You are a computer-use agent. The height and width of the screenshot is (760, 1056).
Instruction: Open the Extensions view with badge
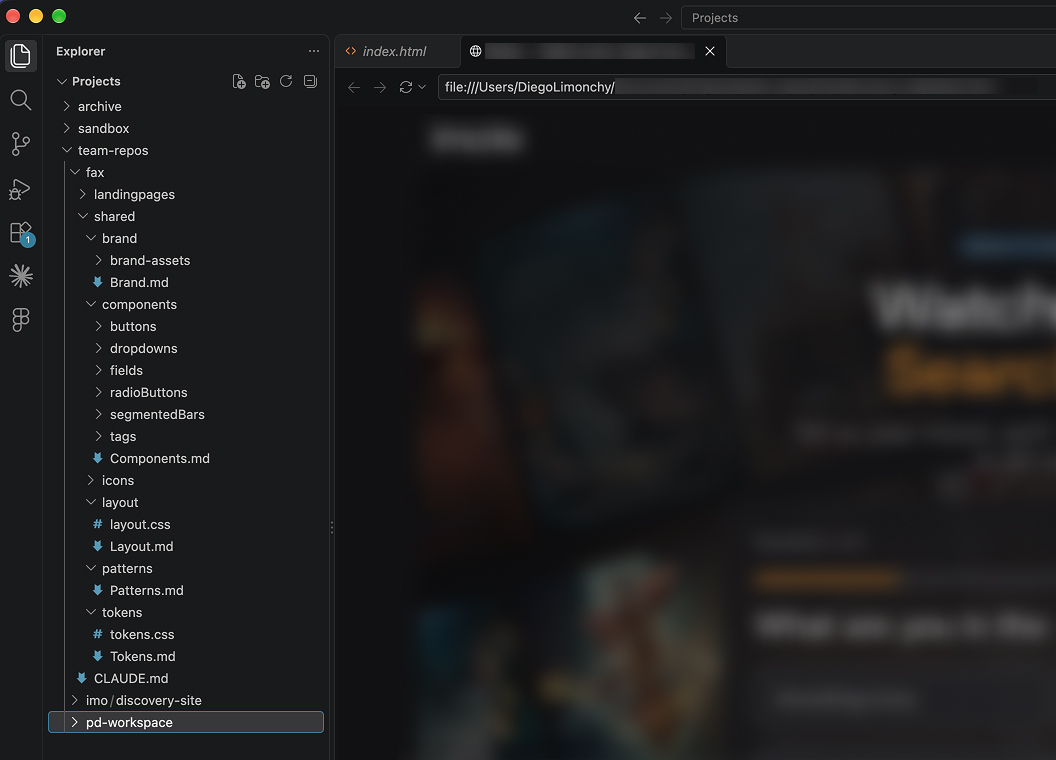pyautogui.click(x=21, y=233)
